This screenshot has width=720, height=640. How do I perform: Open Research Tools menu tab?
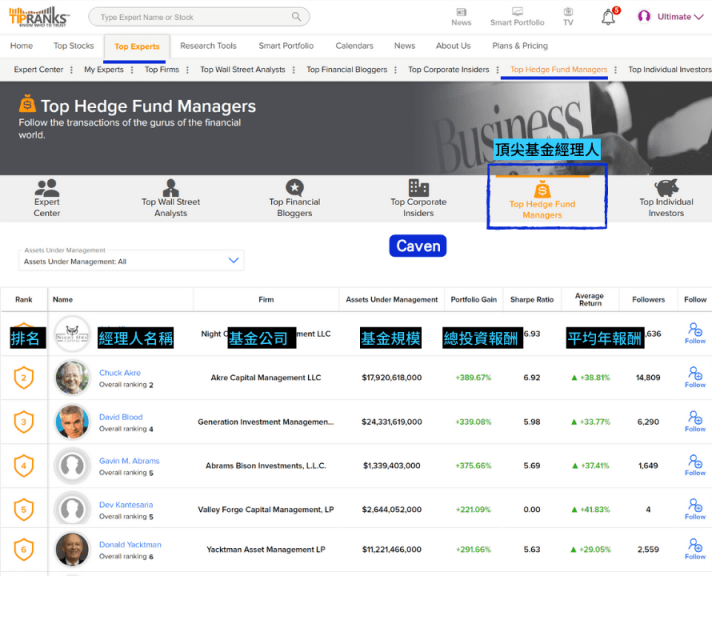pos(208,46)
